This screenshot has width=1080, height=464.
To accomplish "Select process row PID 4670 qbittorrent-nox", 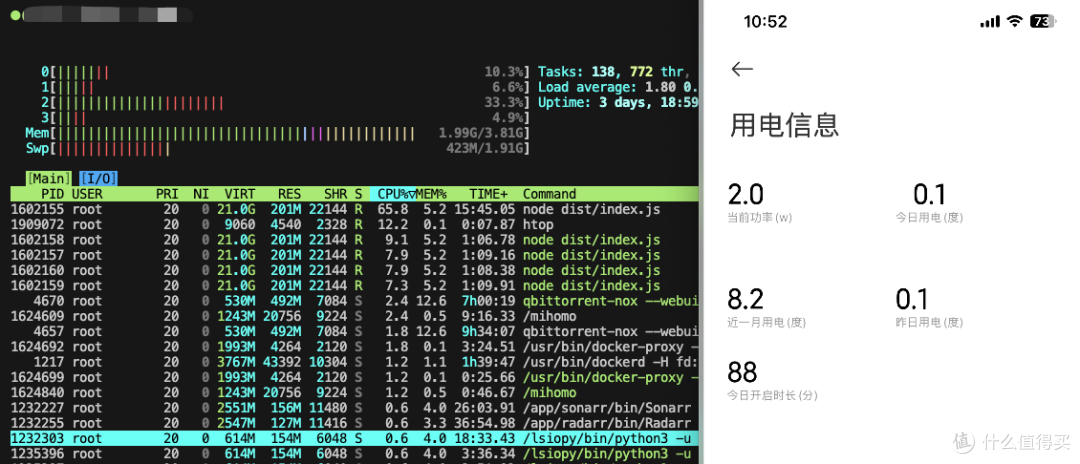I will point(354,301).
